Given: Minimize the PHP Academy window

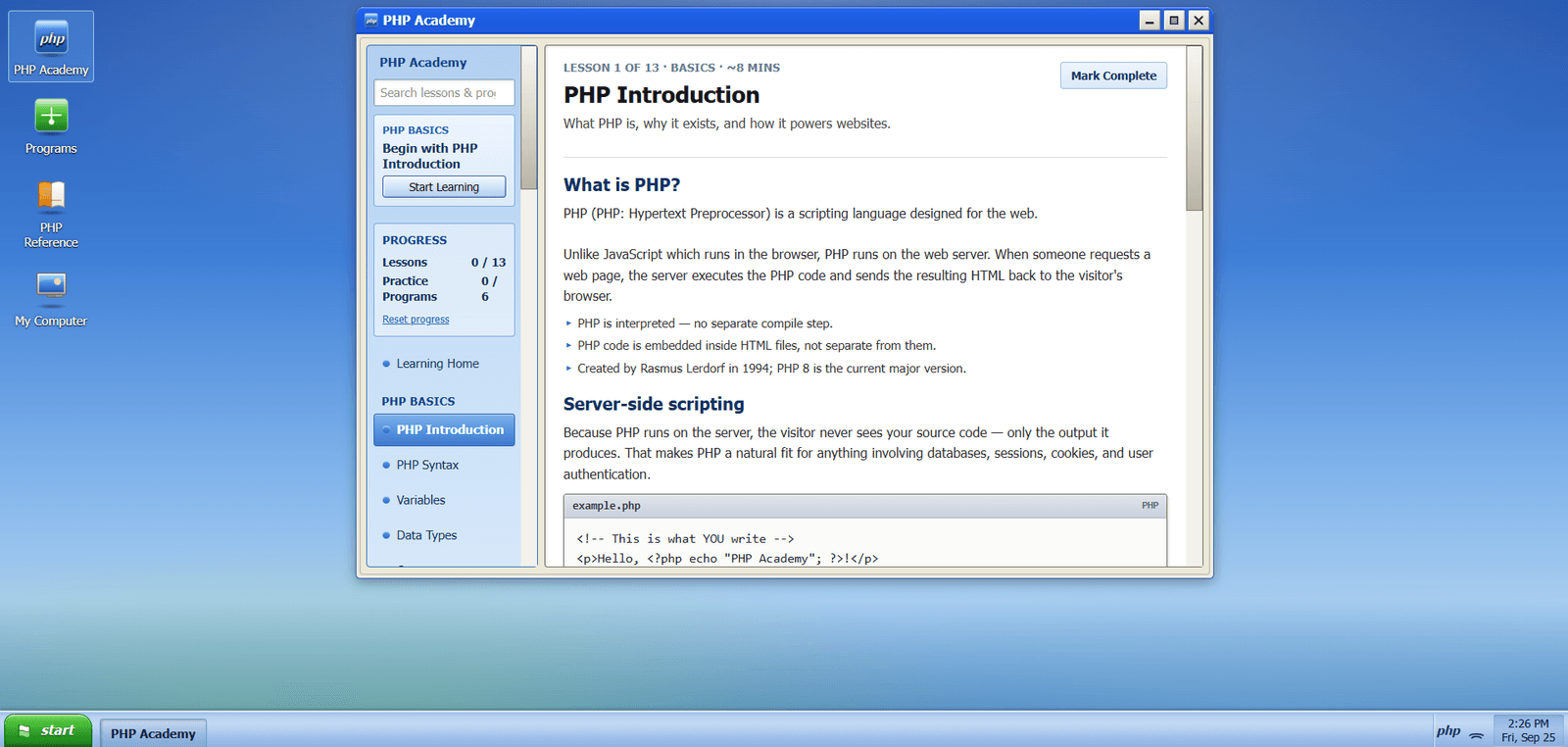Looking at the screenshot, I should [1150, 20].
